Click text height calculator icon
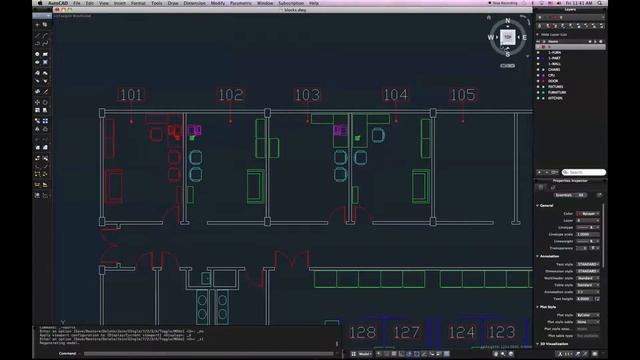 [x=597, y=299]
